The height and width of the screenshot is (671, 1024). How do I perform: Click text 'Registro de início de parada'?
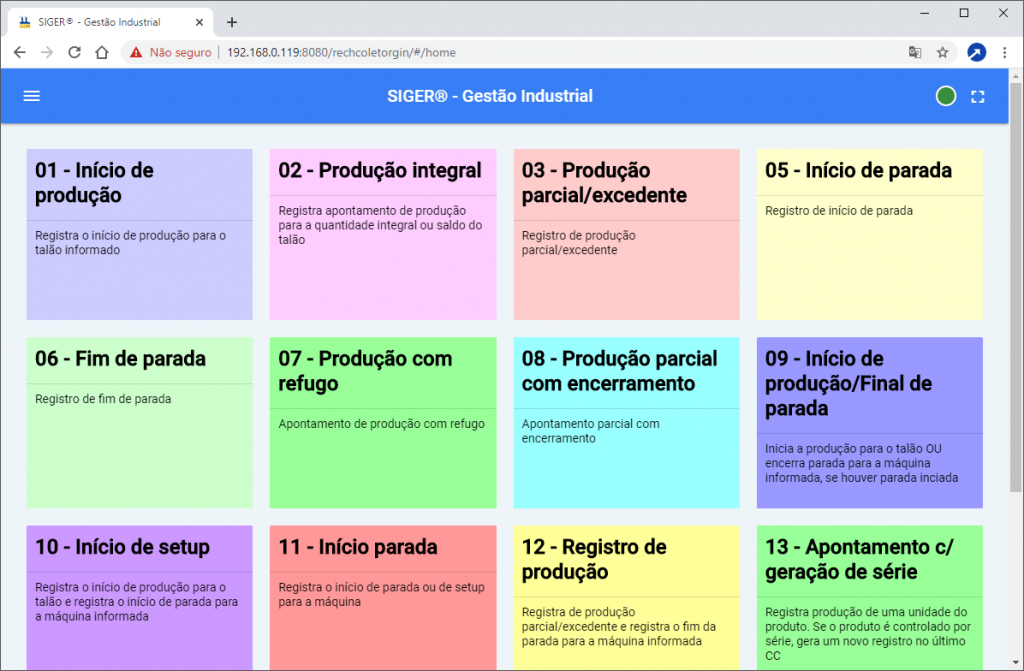click(839, 210)
